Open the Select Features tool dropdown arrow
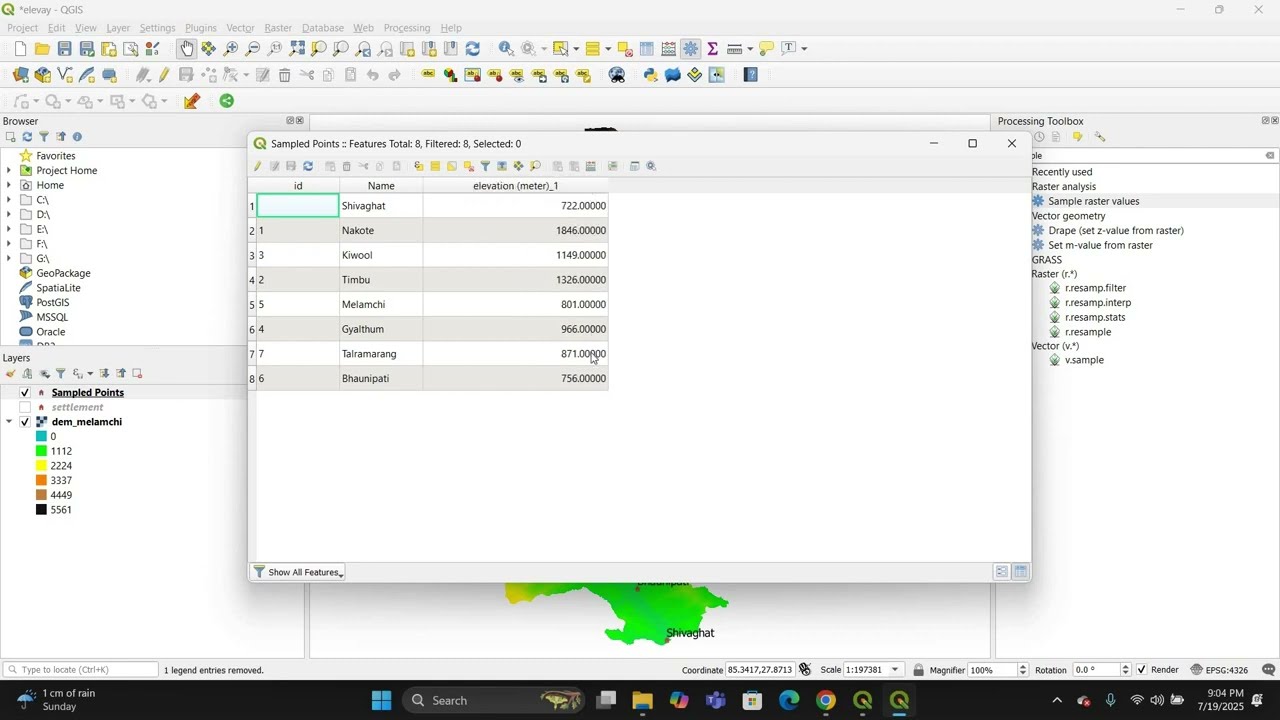1280x720 pixels. (x=576, y=49)
